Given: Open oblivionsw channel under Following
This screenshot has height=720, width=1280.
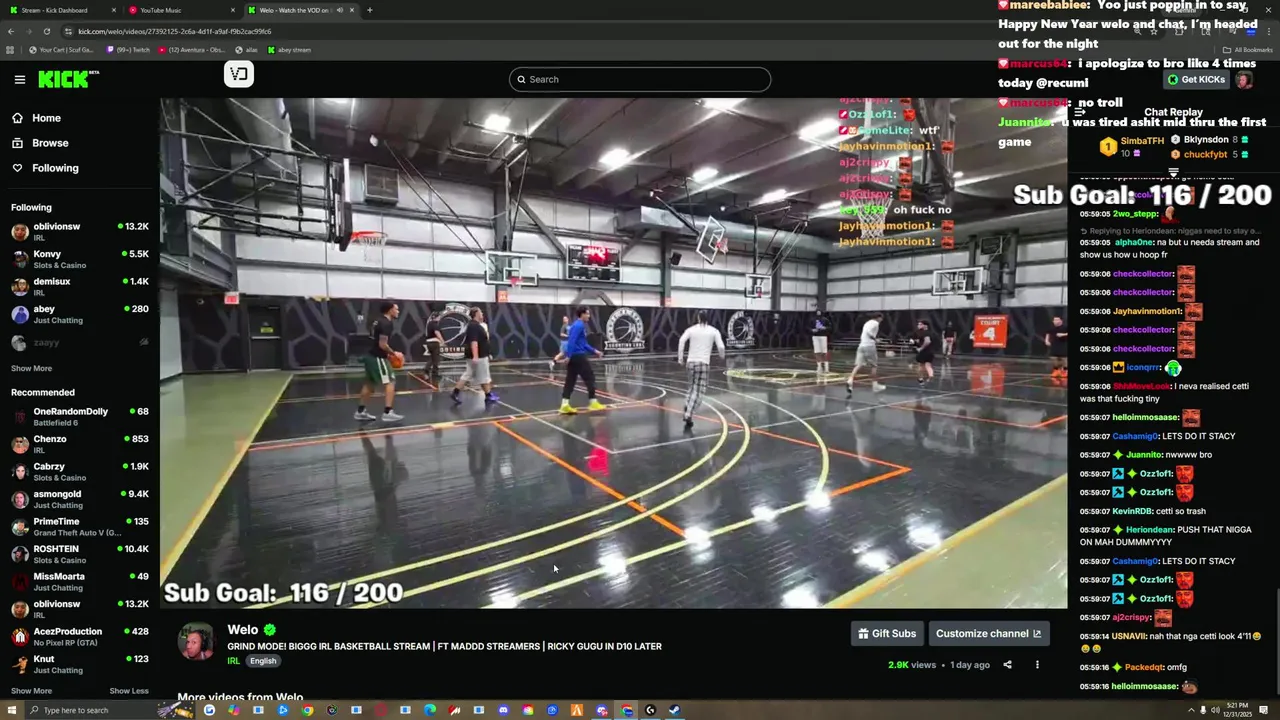Looking at the screenshot, I should coord(80,231).
